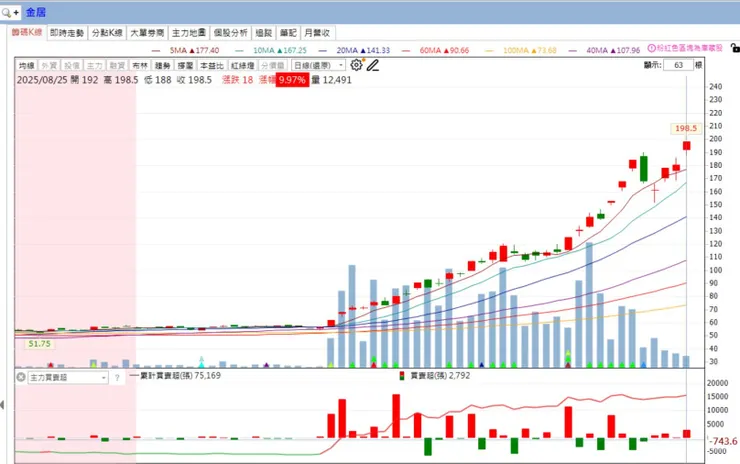The width and height of the screenshot is (740, 464).
Task: Click the 顯示 bar count field showing 63
Action: click(x=679, y=65)
